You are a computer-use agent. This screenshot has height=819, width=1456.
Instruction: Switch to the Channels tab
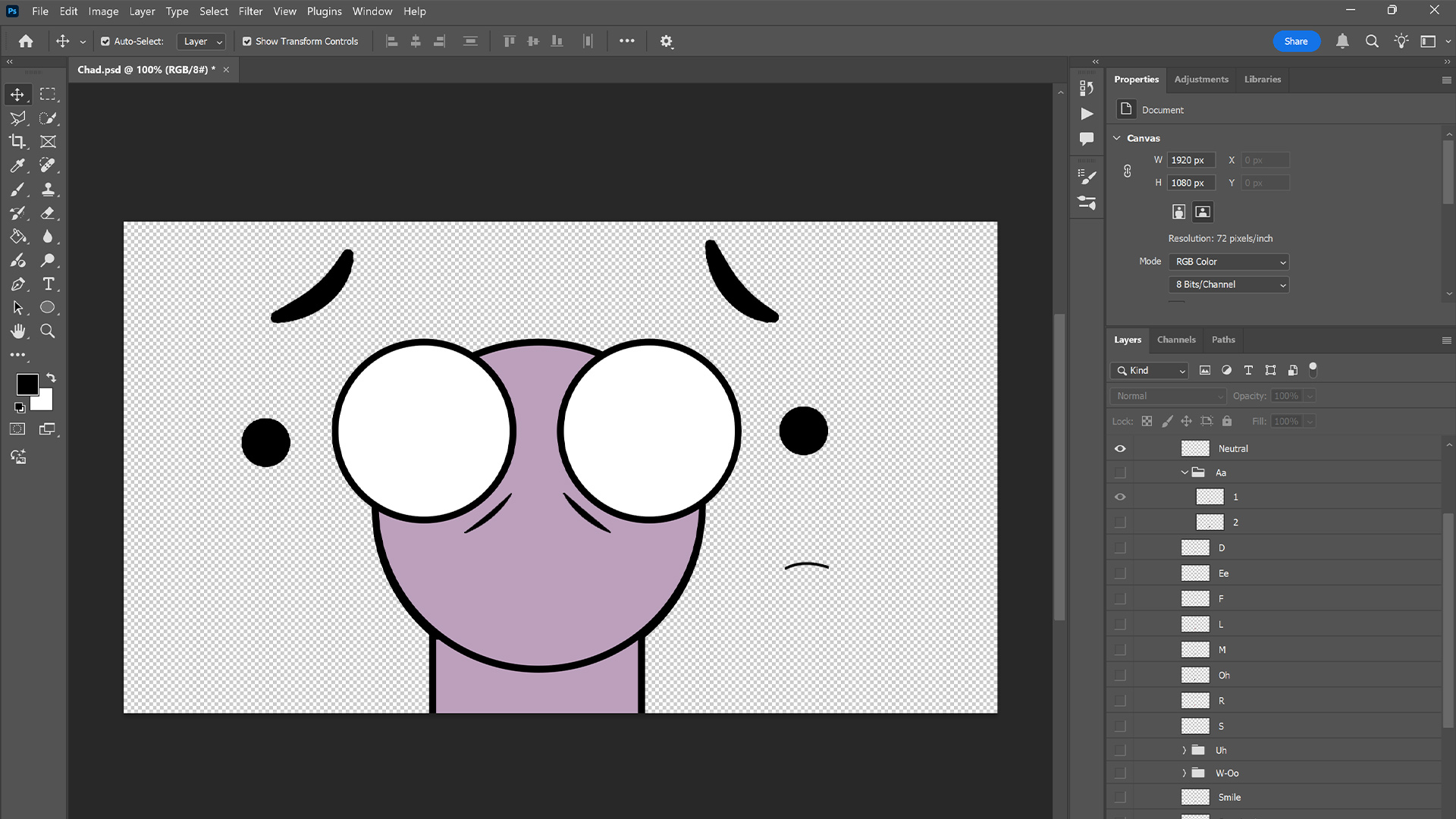(1176, 340)
